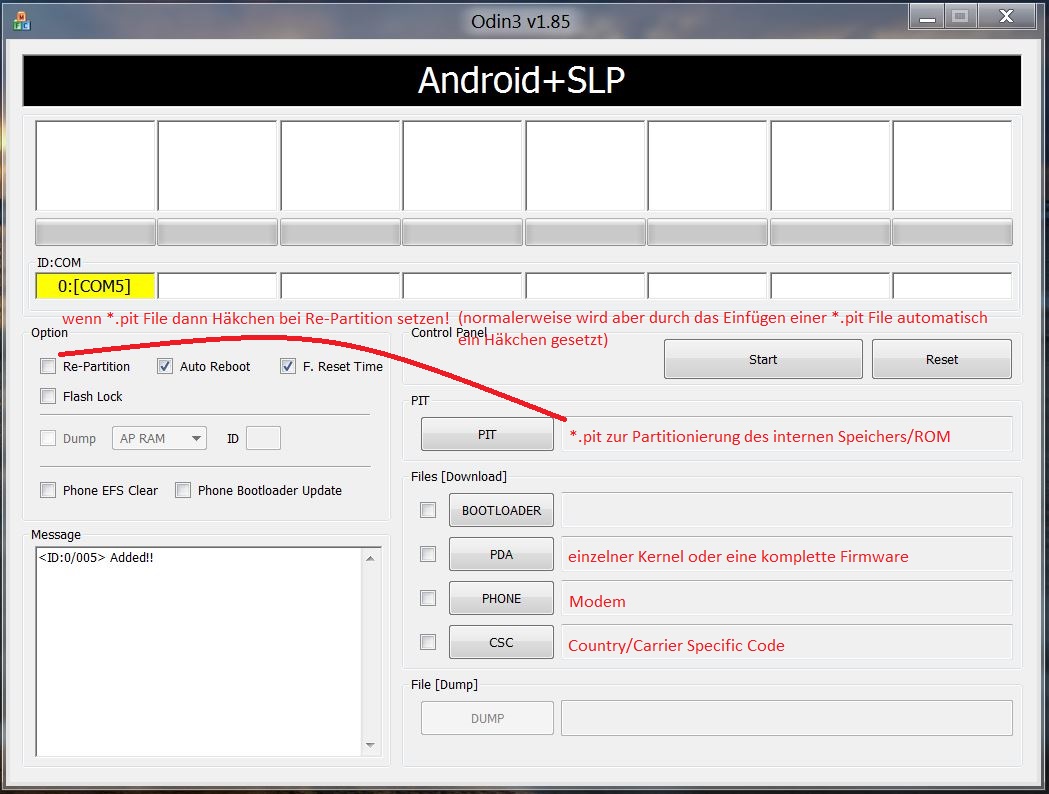The height and width of the screenshot is (794, 1049).
Task: Click the CSC file button
Action: [501, 642]
